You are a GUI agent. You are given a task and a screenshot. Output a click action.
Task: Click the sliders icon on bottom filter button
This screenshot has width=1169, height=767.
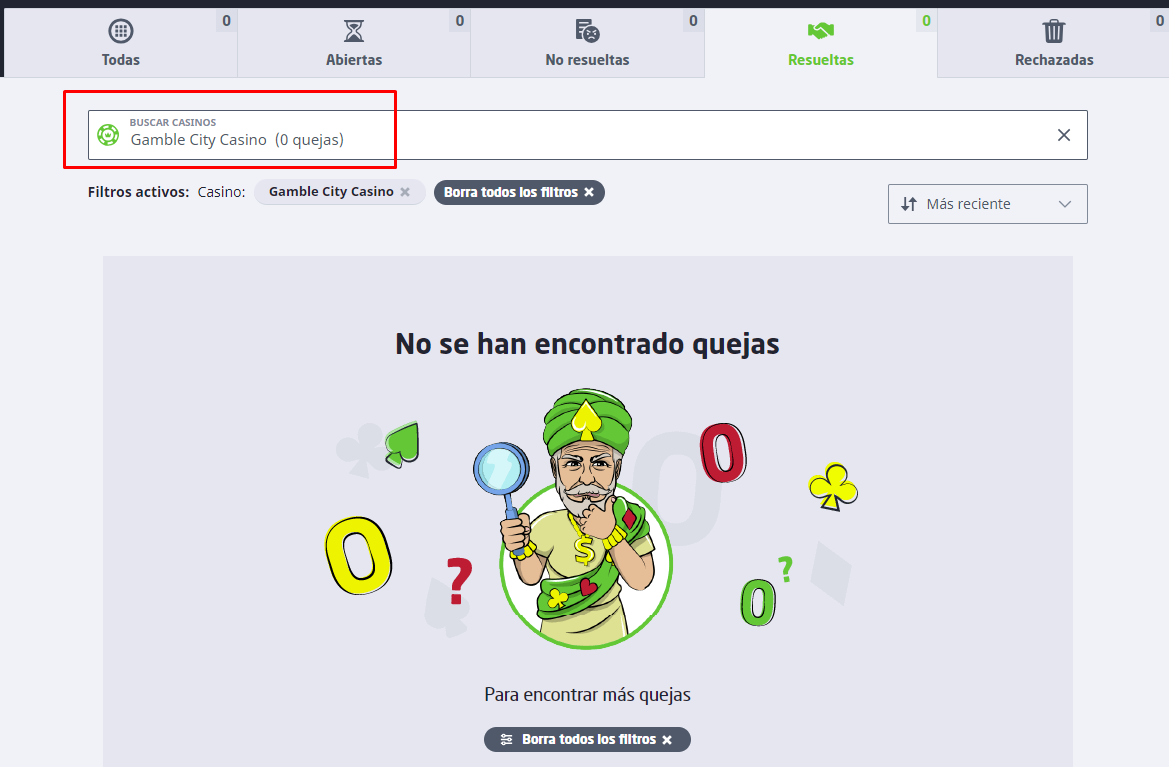tap(507, 739)
